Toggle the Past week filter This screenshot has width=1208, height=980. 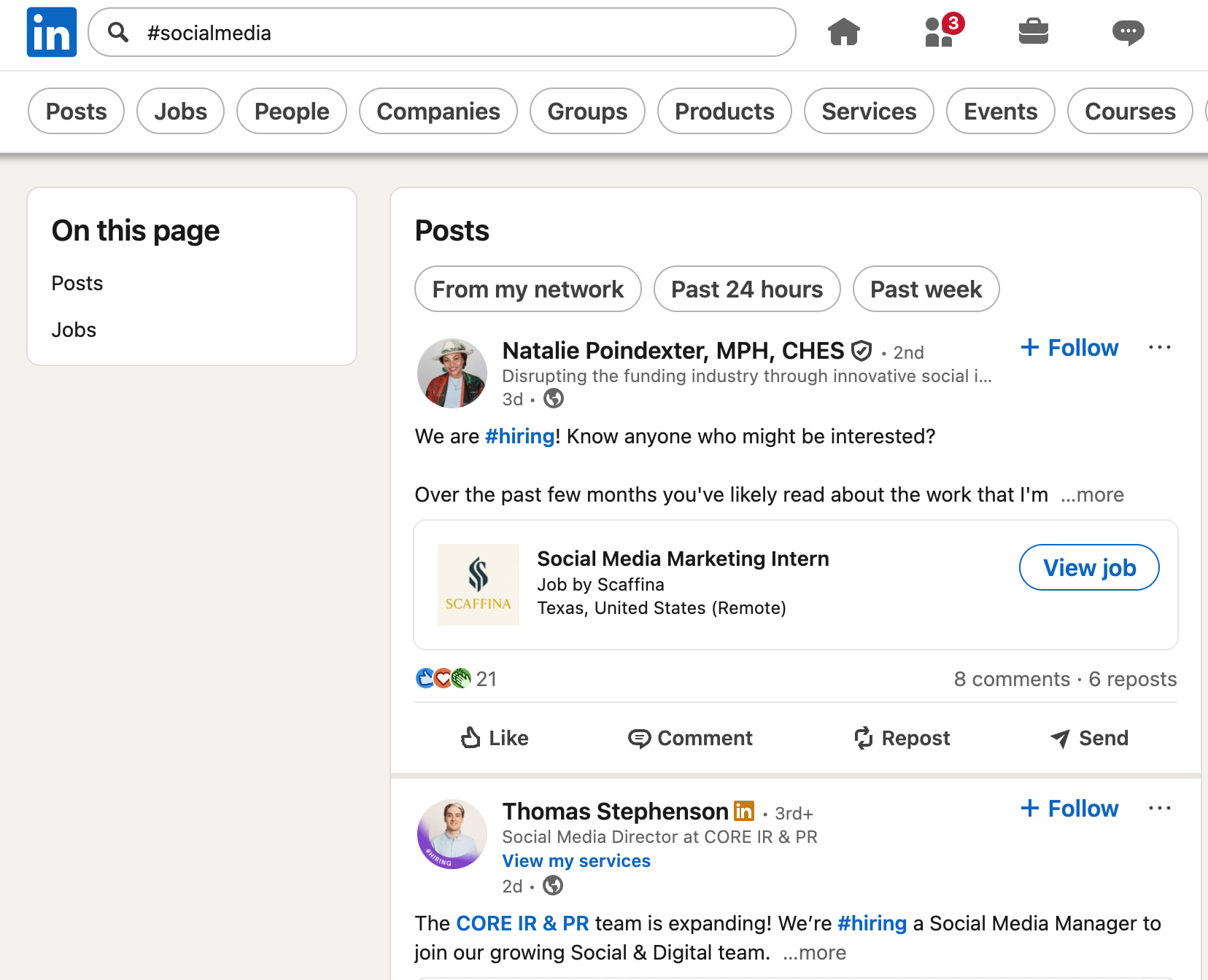tap(926, 289)
